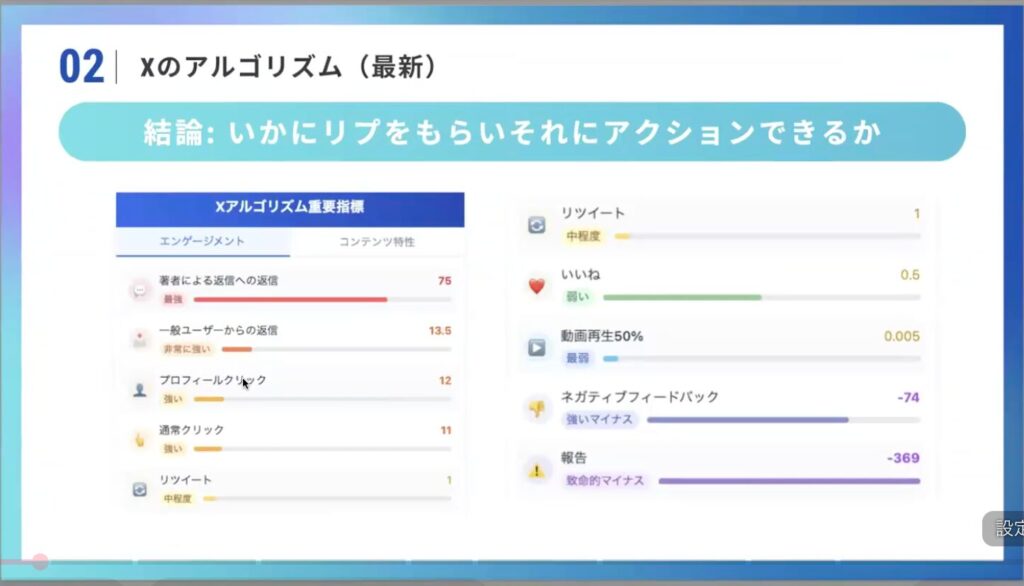Click the warning triangle icon beside 報告
The height and width of the screenshot is (586, 1024).
[537, 469]
